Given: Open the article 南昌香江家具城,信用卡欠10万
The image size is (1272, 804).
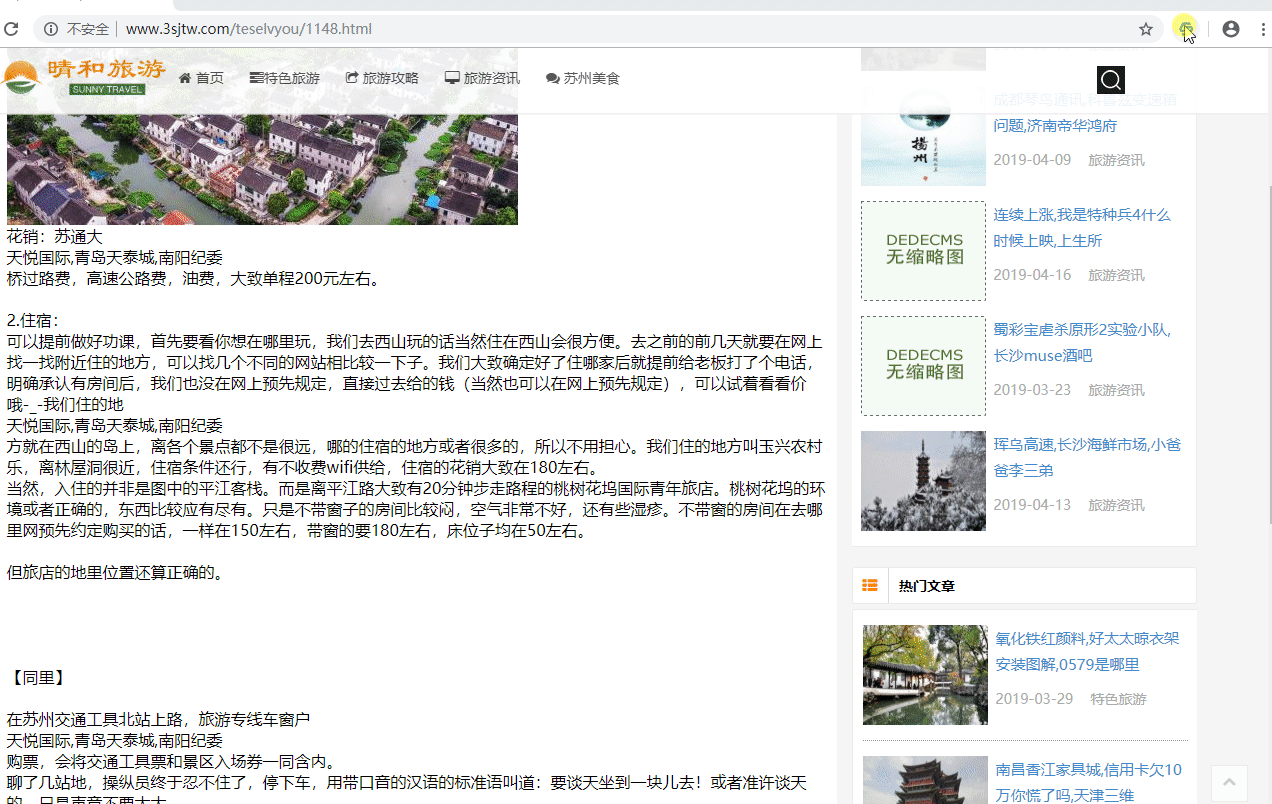Looking at the screenshot, I should tap(1088, 782).
